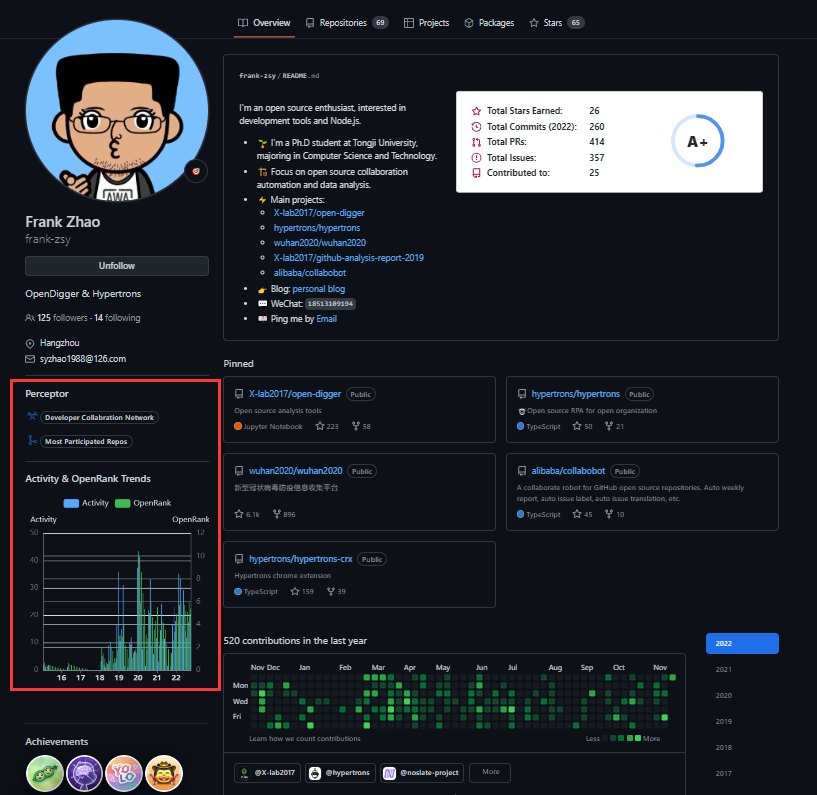Click the first achievement badge
This screenshot has height=795, width=817.
pyautogui.click(x=44, y=774)
